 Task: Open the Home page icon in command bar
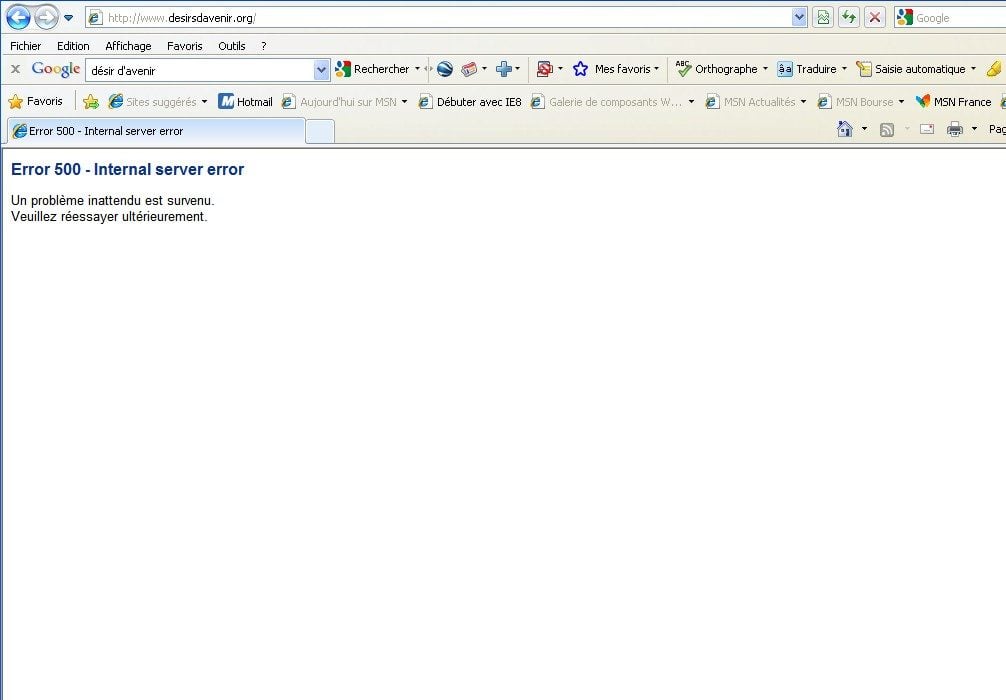click(x=845, y=129)
